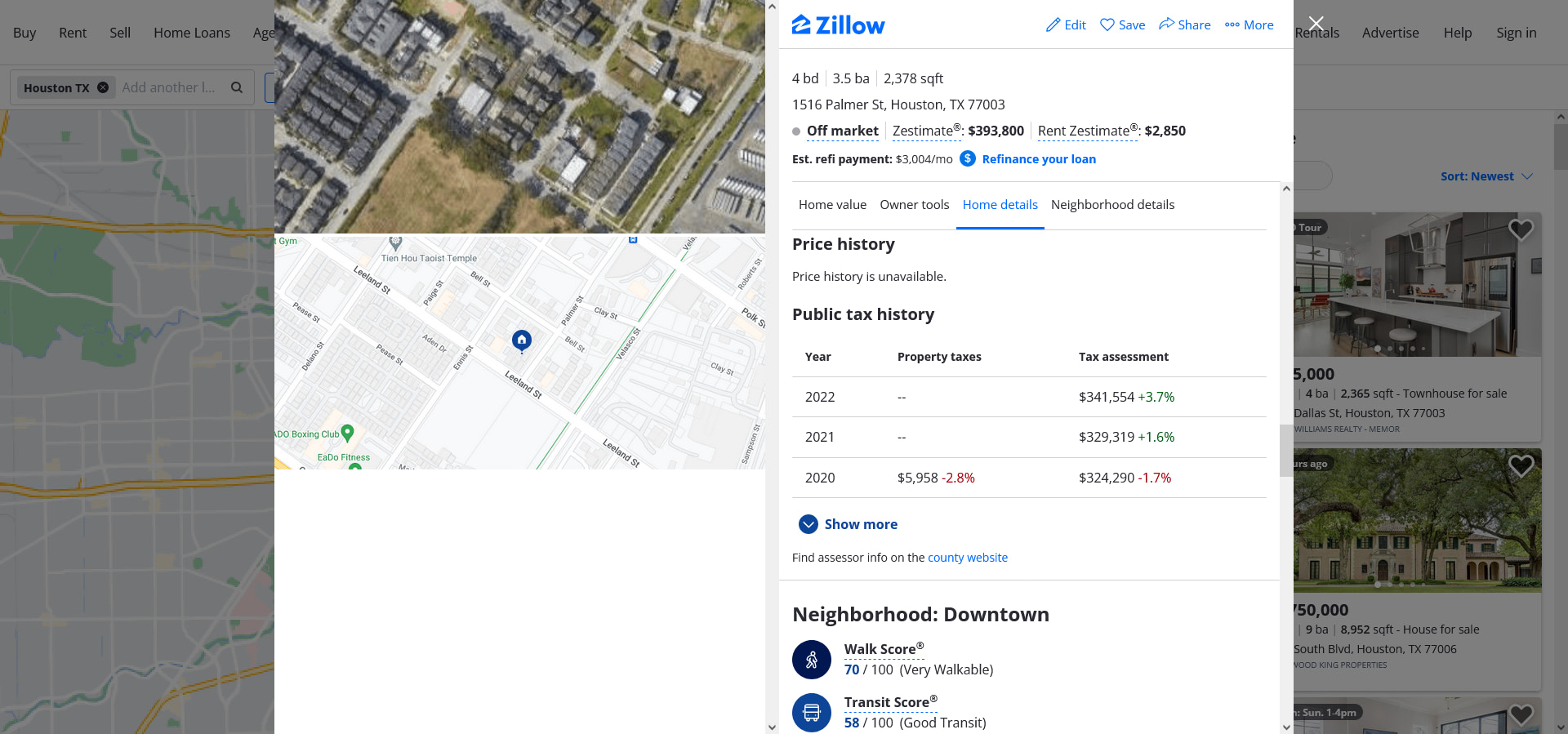Viewport: 1568px width, 734px height.
Task: Open the Buy menu
Action: (x=24, y=33)
